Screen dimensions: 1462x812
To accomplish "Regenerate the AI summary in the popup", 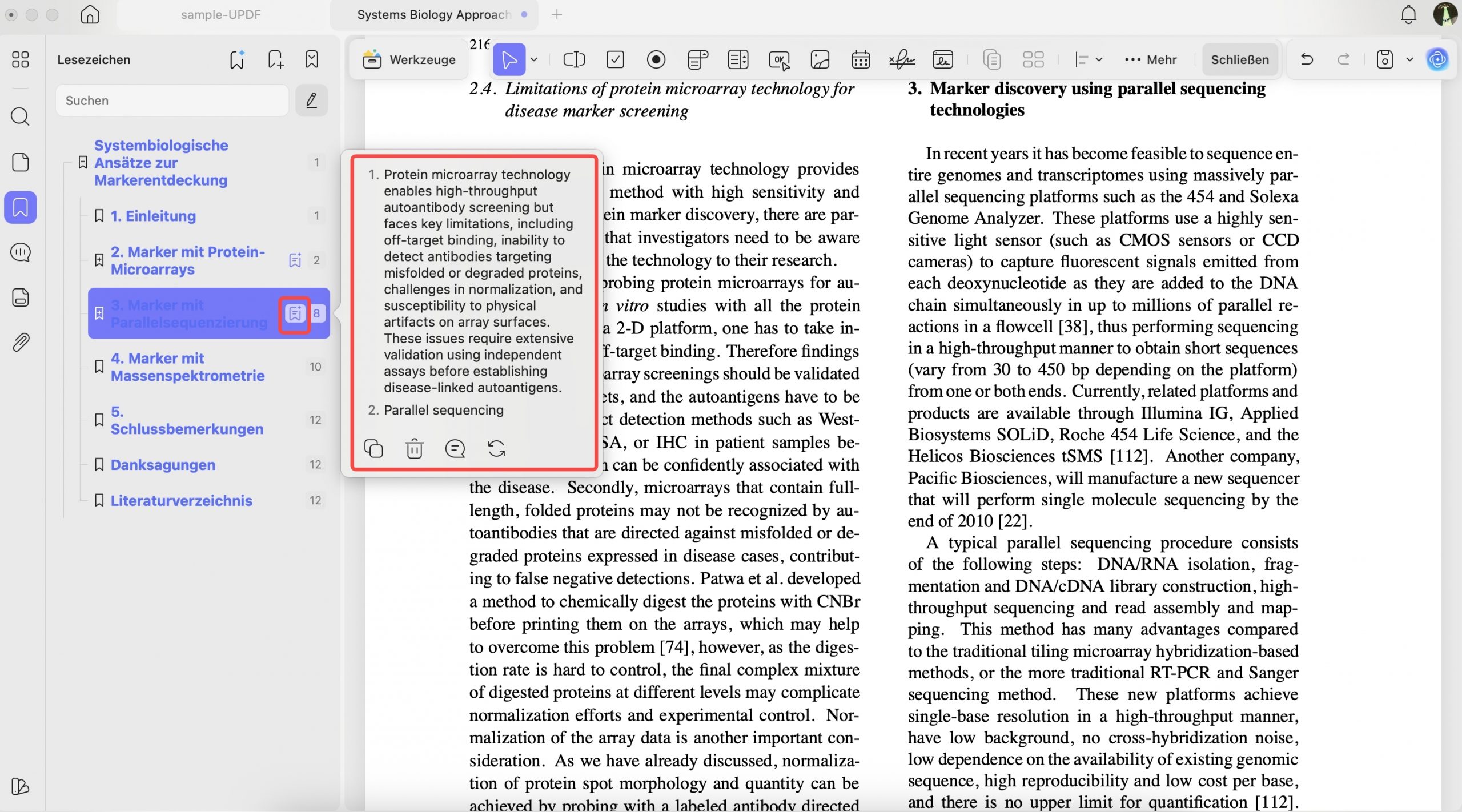I will 496,449.
